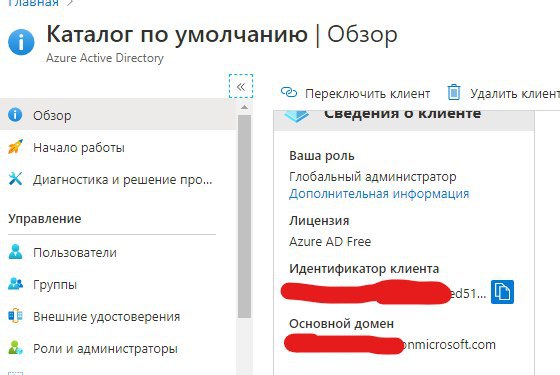The width and height of the screenshot is (560, 375).
Task: Click the Управление section header
Action: pyautogui.click(x=45, y=219)
